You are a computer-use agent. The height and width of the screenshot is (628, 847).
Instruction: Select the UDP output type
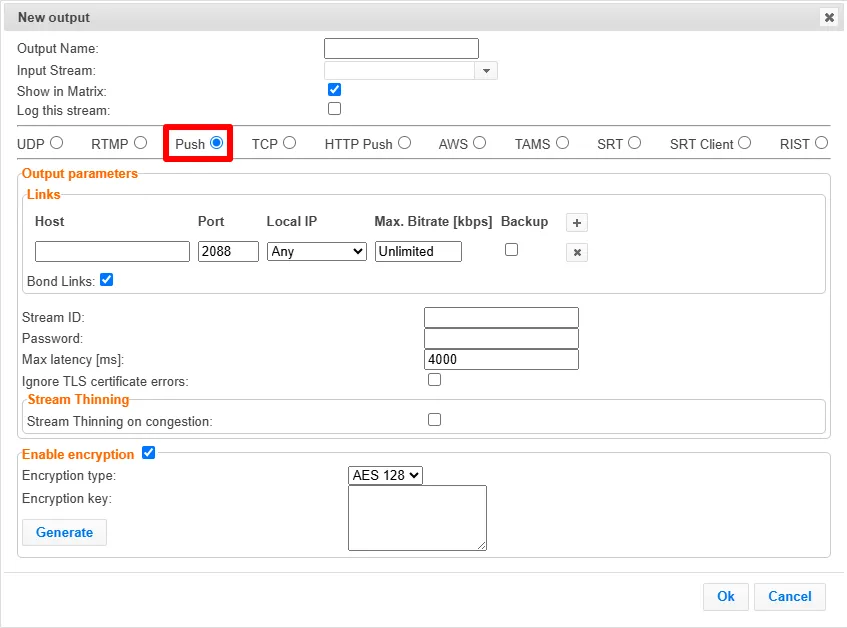click(57, 143)
